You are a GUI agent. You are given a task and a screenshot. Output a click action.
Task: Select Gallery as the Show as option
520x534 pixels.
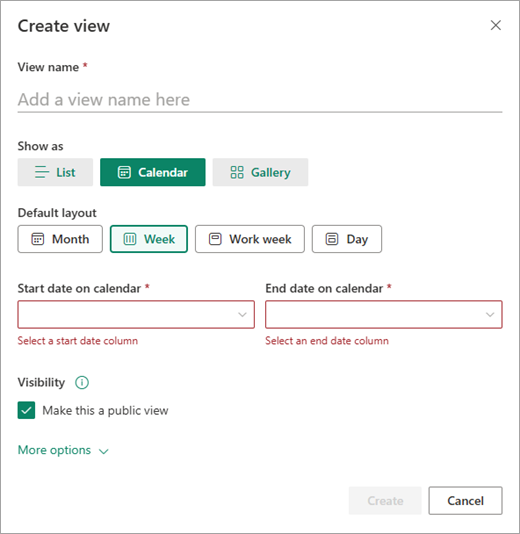pos(260,172)
